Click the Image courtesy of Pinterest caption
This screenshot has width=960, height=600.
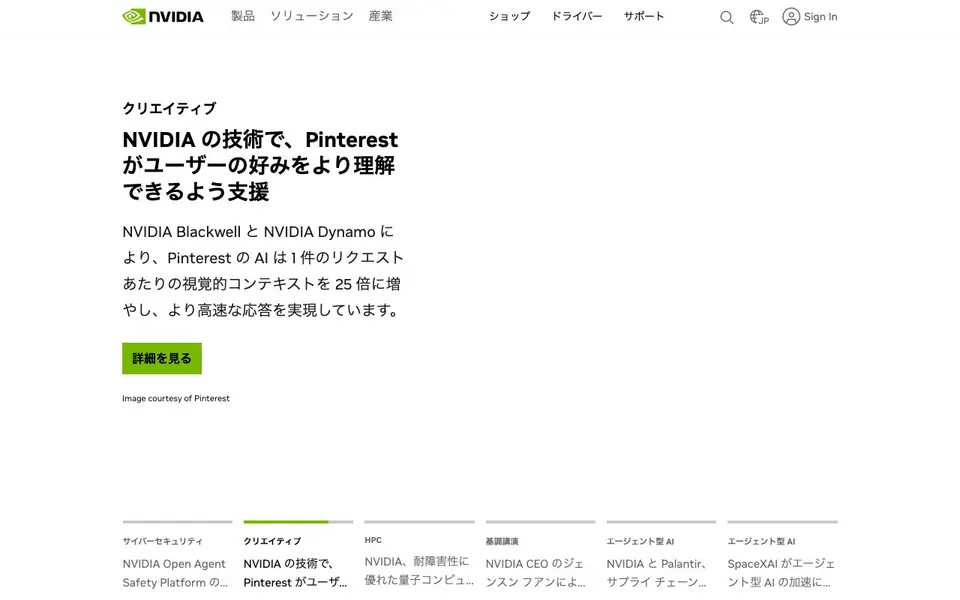[176, 399]
